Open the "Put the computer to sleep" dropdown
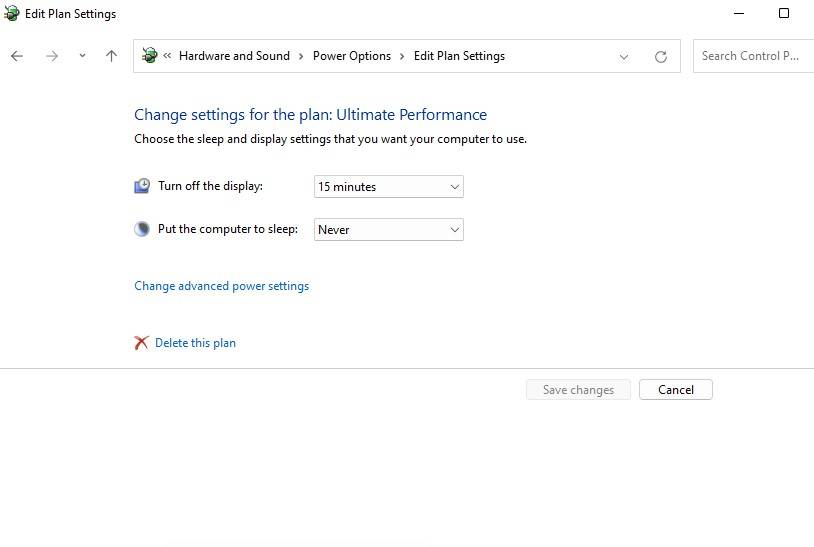The image size is (814, 547). 388,230
